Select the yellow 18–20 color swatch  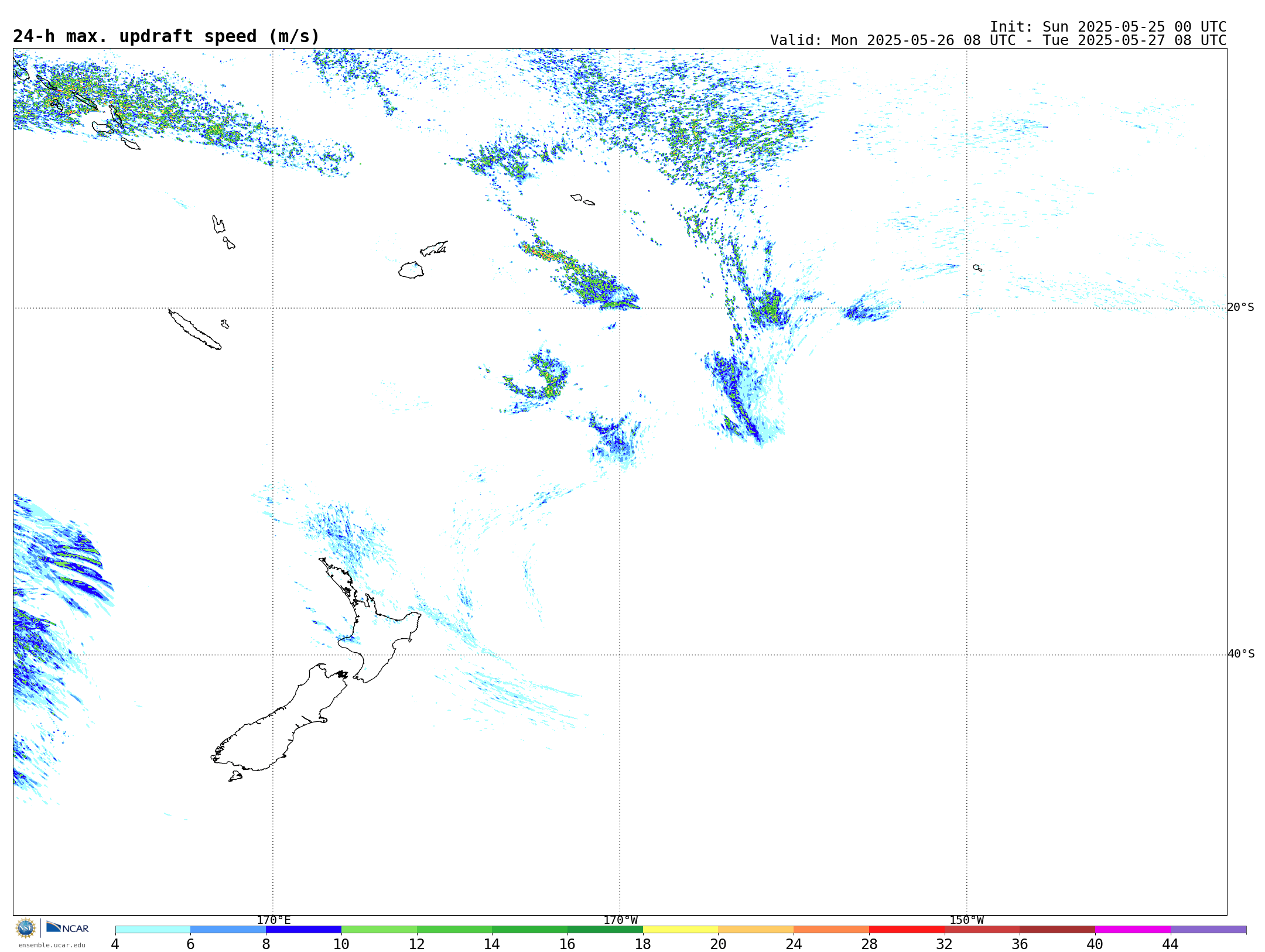click(x=681, y=930)
